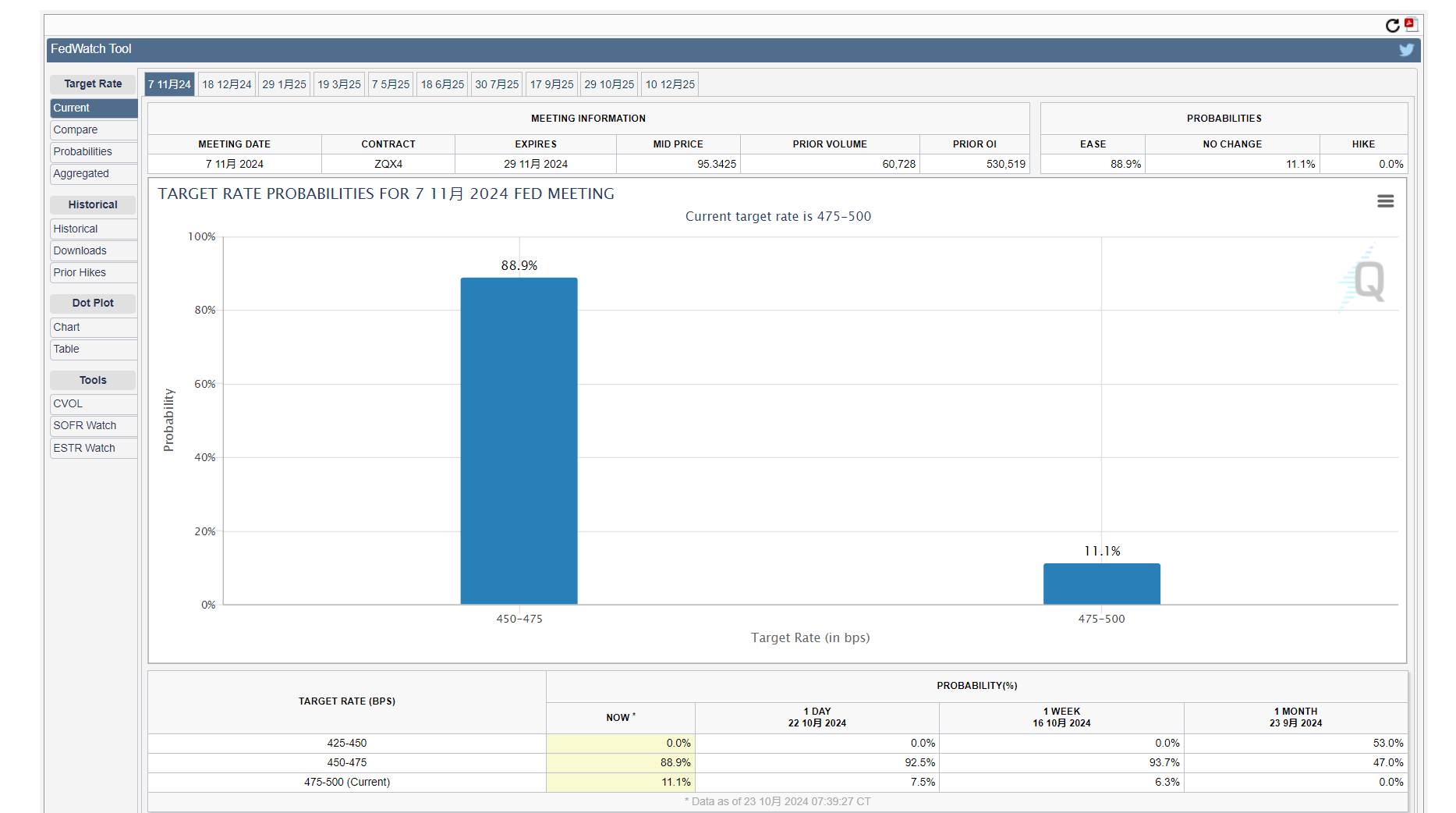1456x813 pixels.
Task: Click the 1 WEEK 93.7% cell
Action: [1061, 763]
